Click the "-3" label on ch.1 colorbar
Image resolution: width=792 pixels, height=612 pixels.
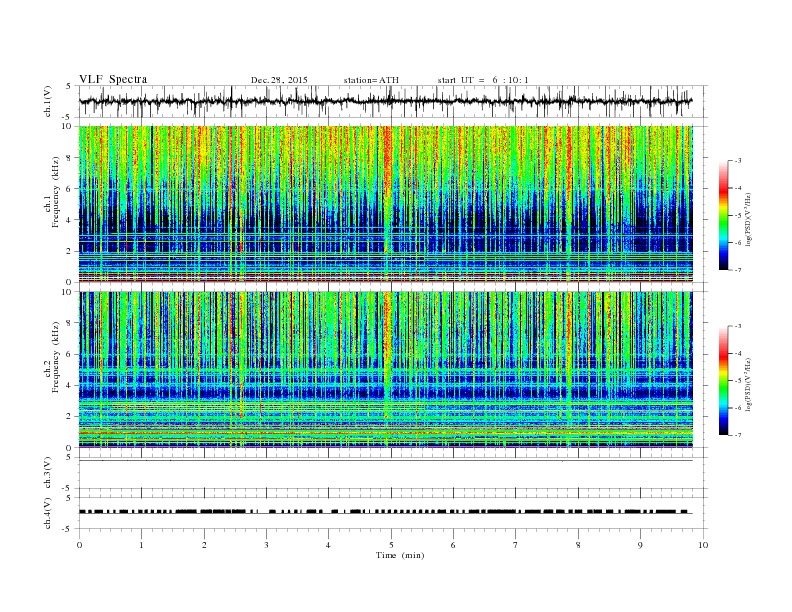pyautogui.click(x=738, y=161)
